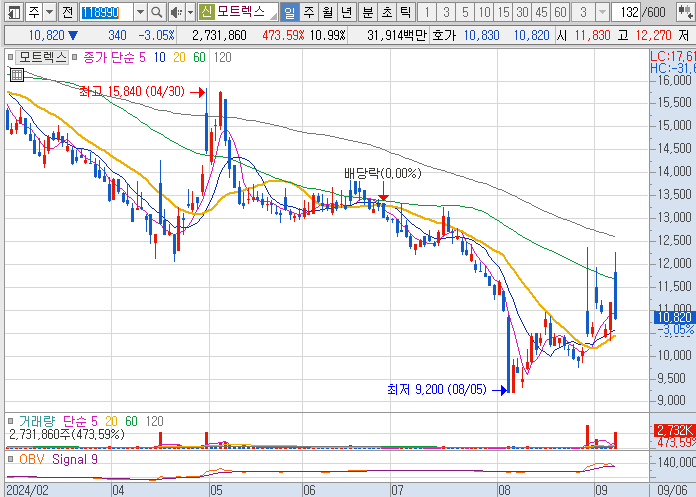Choose the 5 interval button

(465, 12)
